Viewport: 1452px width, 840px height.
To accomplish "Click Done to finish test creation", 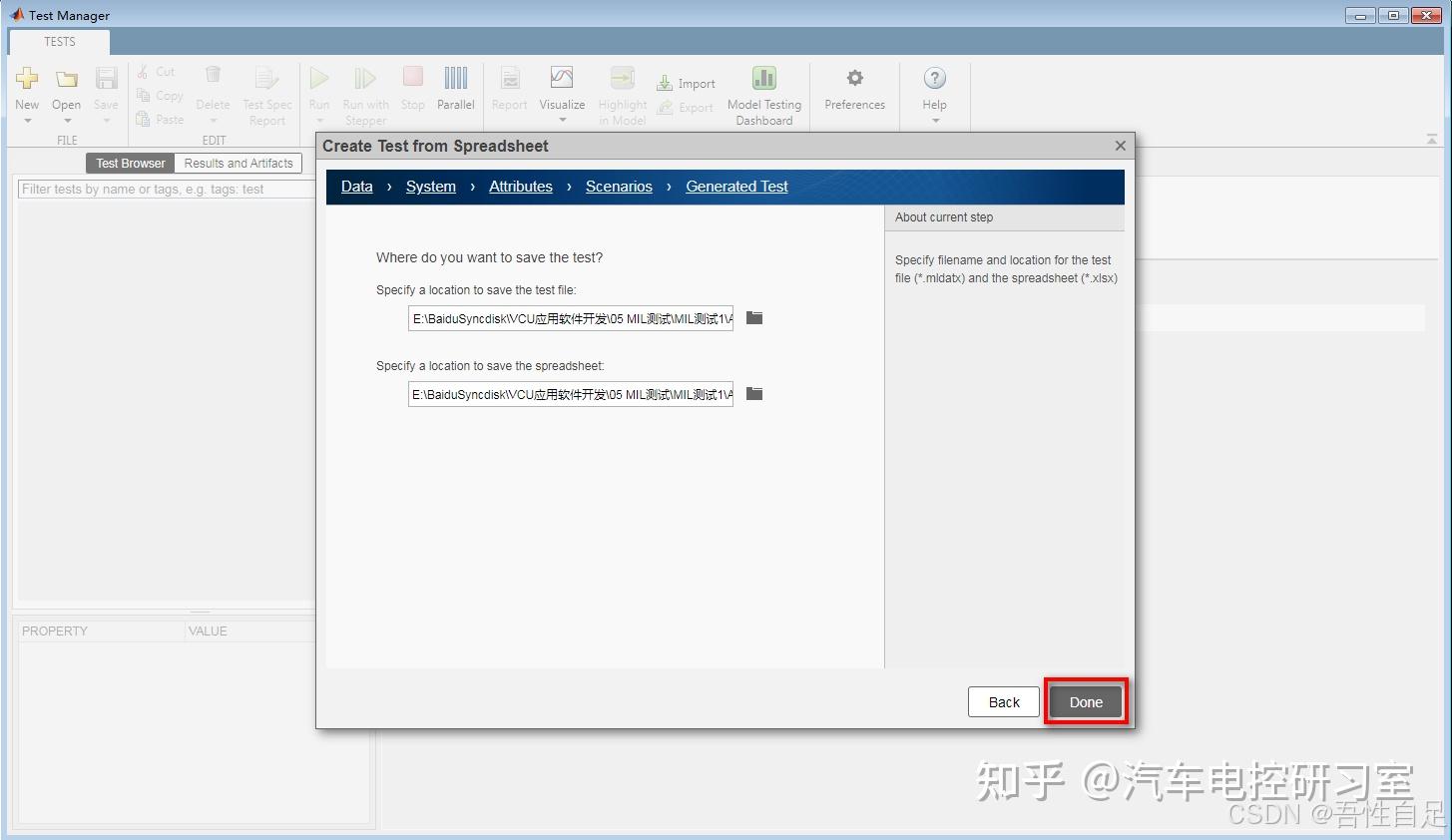I will [x=1085, y=701].
